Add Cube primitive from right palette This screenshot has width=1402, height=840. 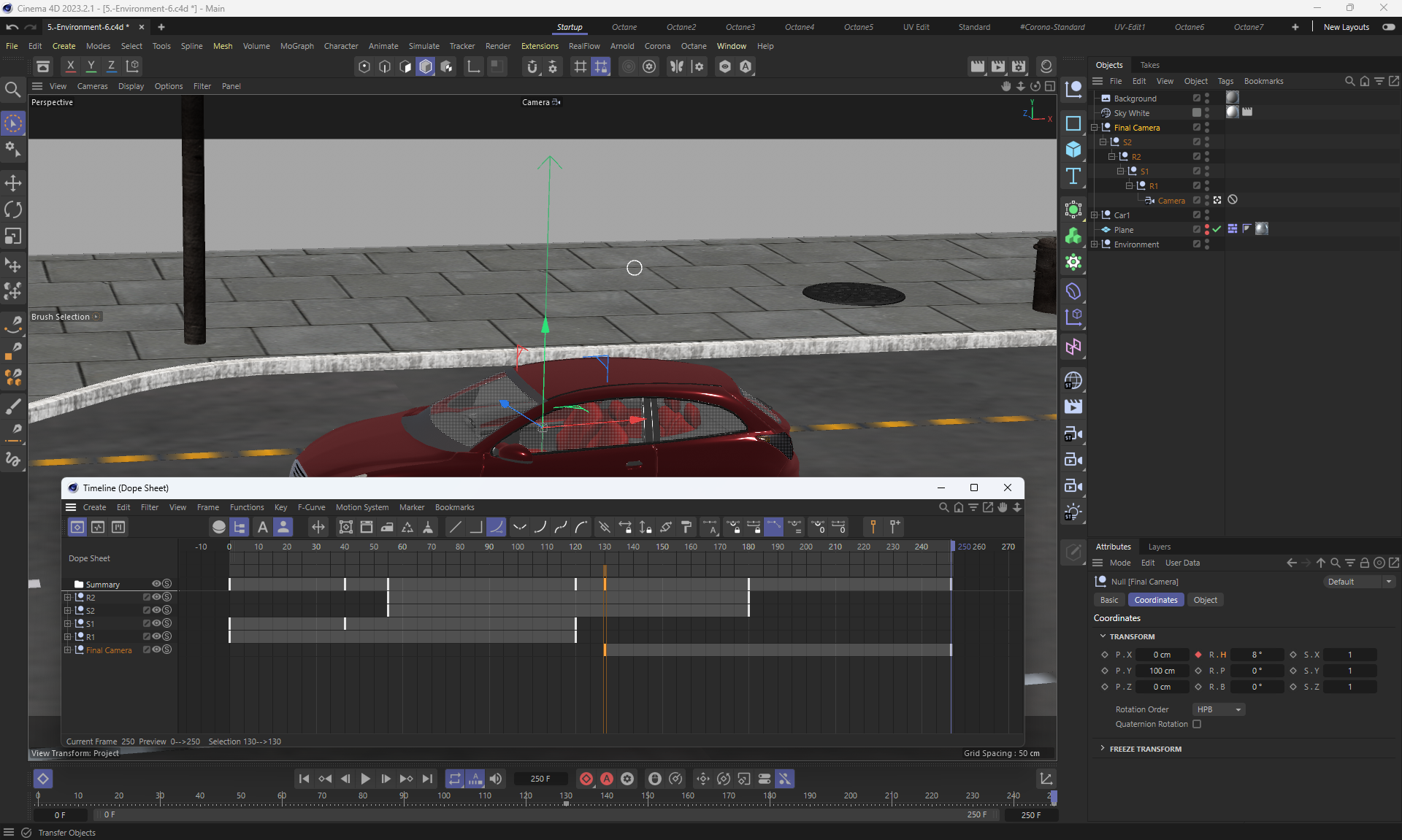1073,149
